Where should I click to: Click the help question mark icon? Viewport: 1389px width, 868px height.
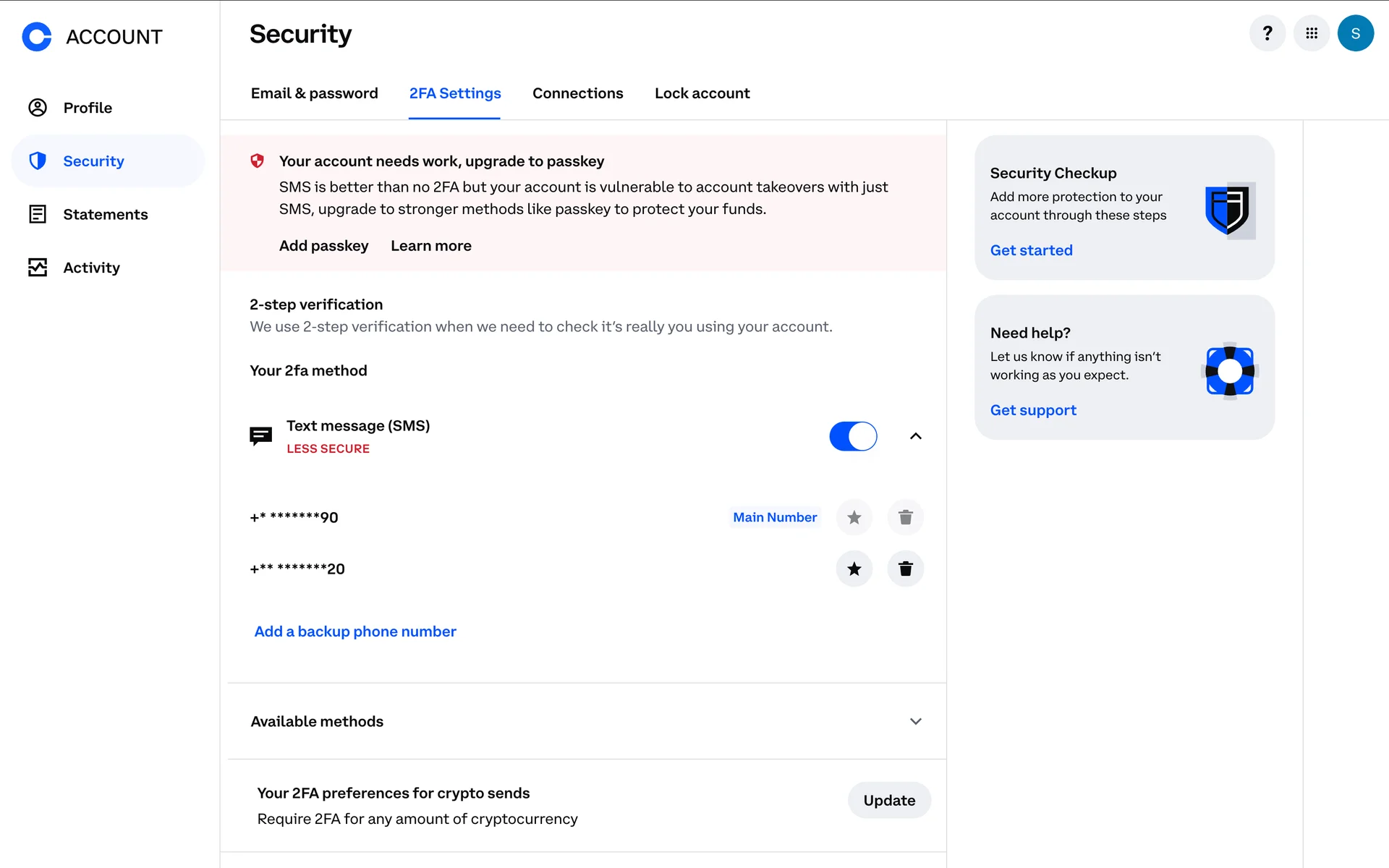(1267, 33)
